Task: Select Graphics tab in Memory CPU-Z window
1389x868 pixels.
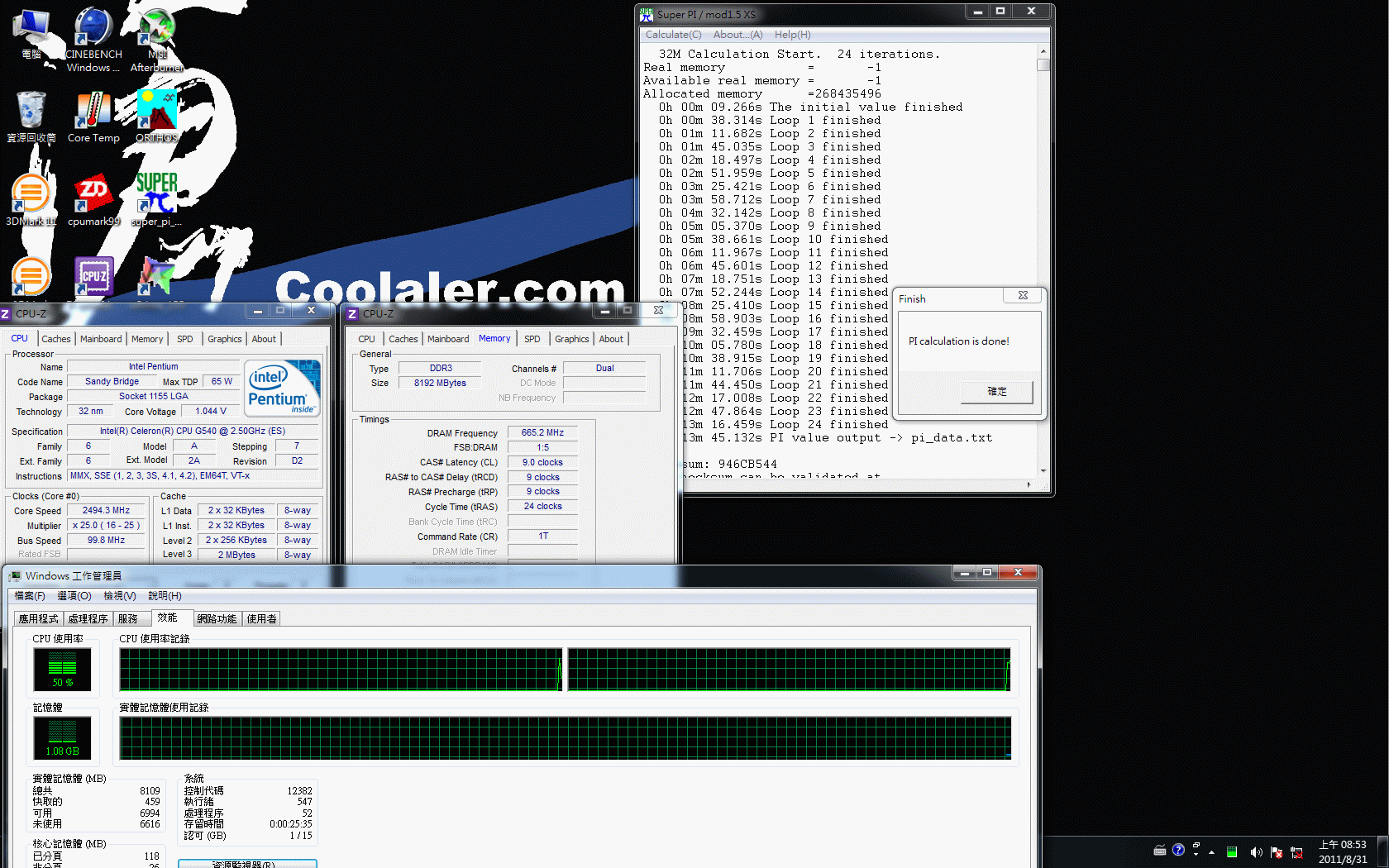Action: point(572,339)
